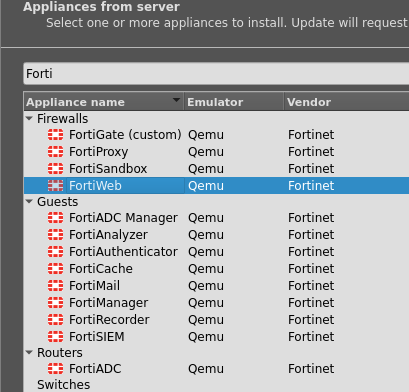Select the Routers category label
The image size is (409, 392).
(60, 353)
